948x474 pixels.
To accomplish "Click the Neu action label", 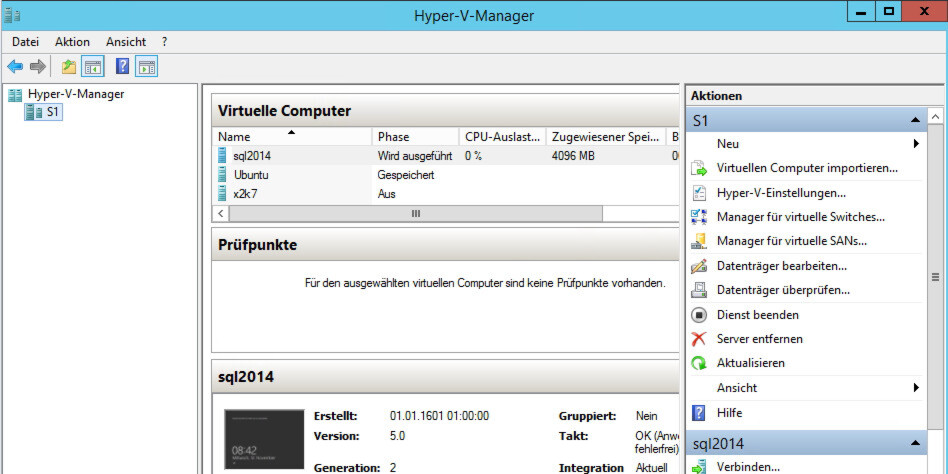I will pyautogui.click(x=728, y=144).
